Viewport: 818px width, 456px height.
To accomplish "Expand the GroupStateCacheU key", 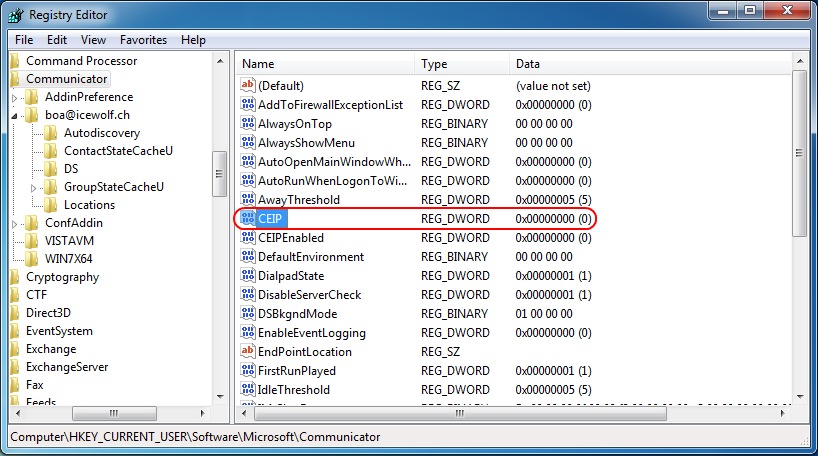I will [x=33, y=188].
